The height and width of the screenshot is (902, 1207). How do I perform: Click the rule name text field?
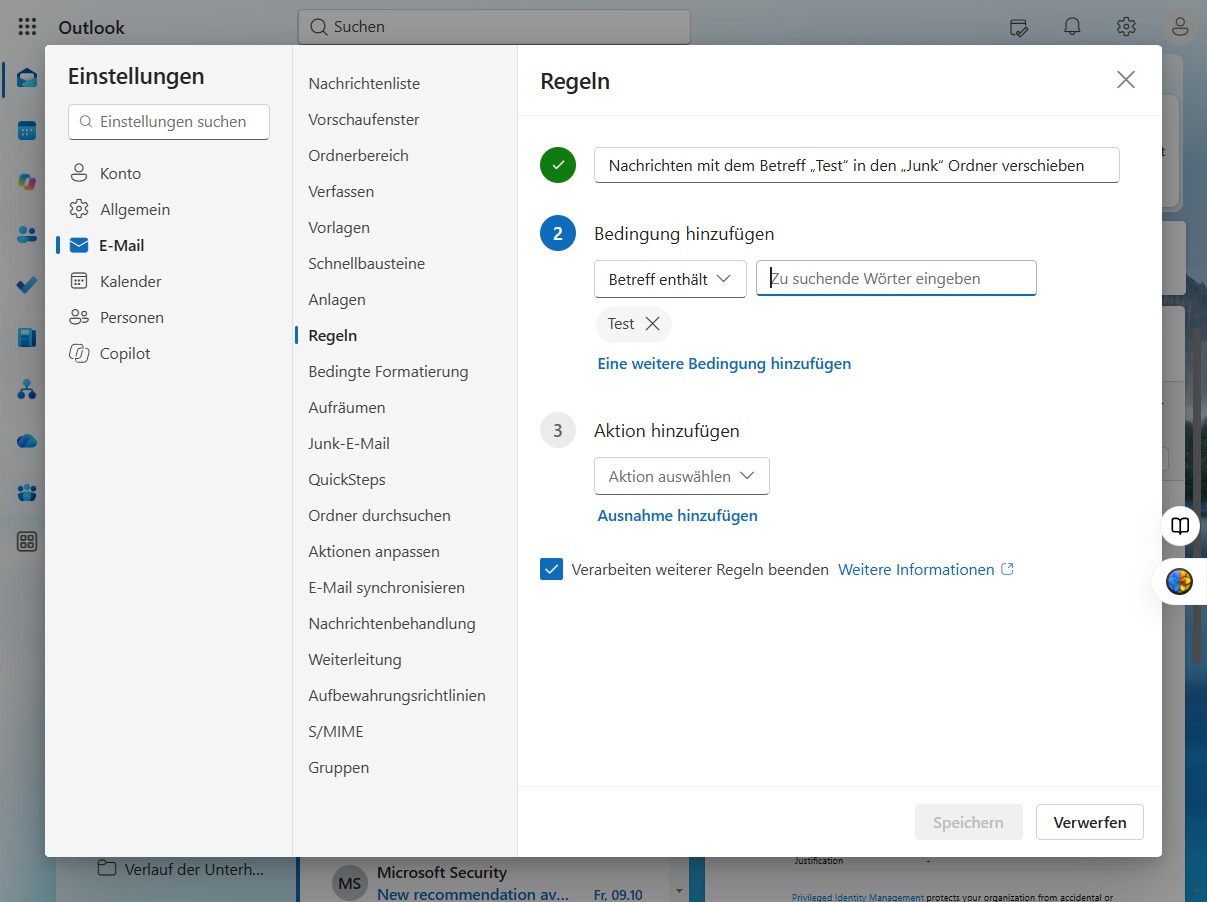856,166
